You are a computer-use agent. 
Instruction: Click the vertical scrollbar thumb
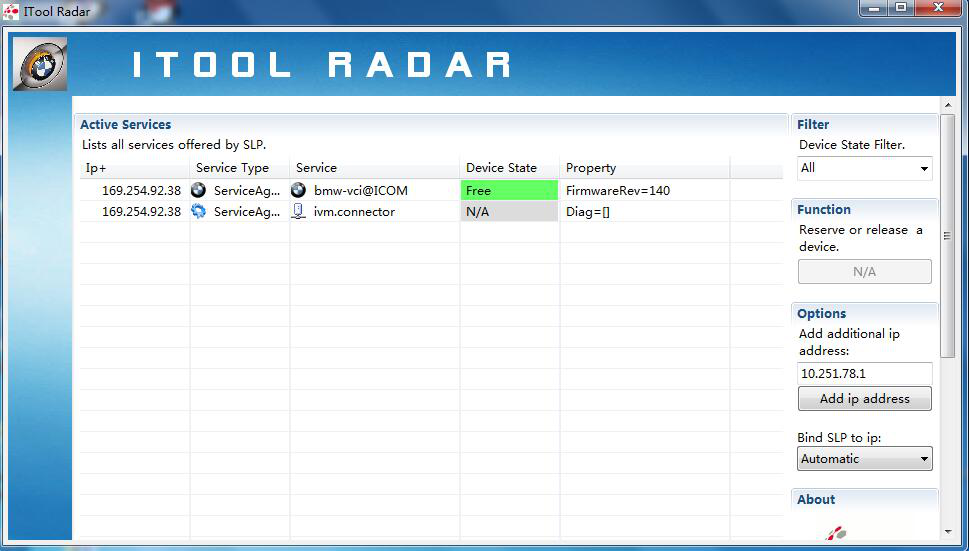pos(947,235)
